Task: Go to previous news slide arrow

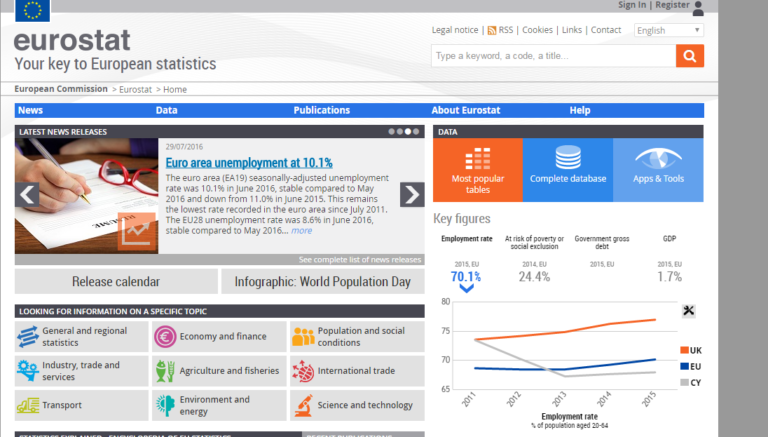Action: click(x=27, y=194)
